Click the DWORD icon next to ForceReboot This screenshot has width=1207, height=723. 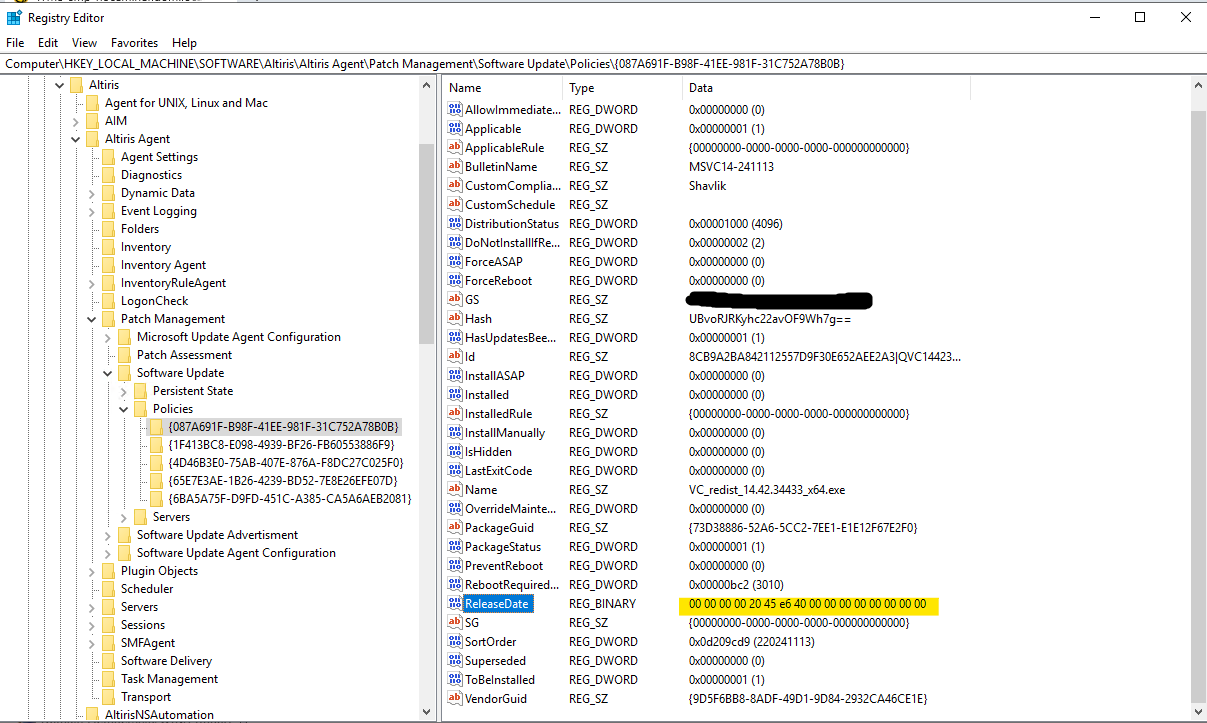point(455,281)
